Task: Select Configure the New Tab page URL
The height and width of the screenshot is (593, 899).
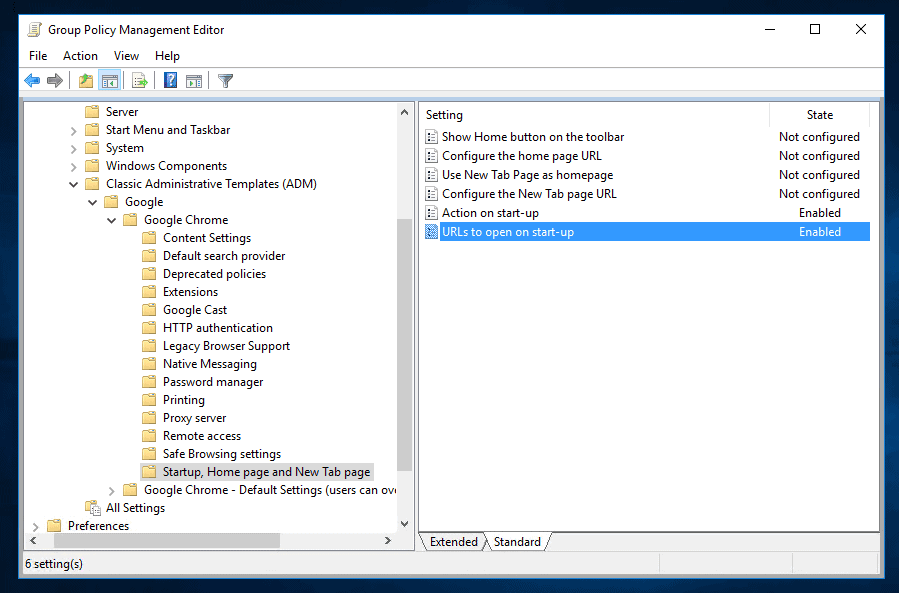Action: 529,193
